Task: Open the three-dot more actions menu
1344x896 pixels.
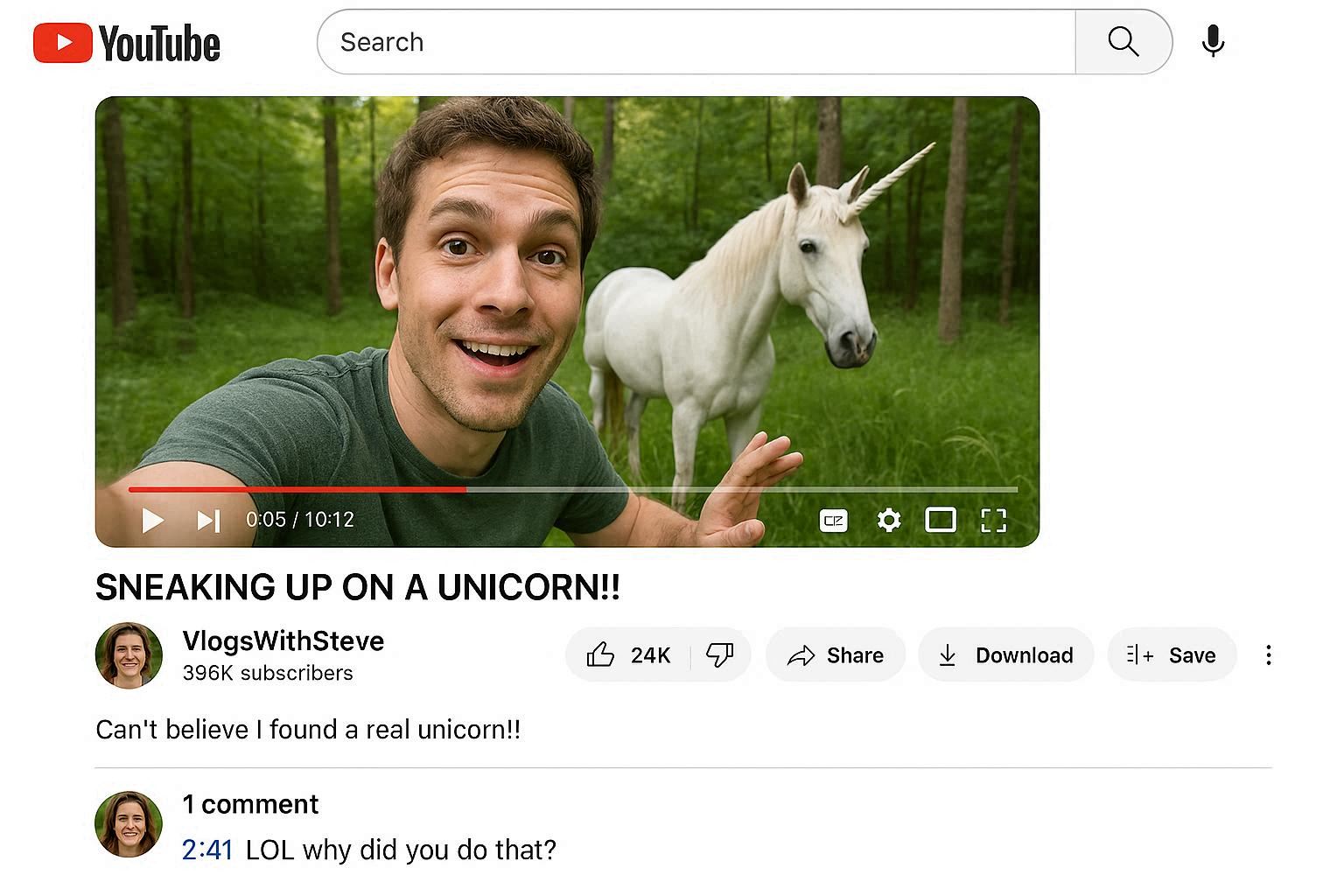Action: 1268,654
